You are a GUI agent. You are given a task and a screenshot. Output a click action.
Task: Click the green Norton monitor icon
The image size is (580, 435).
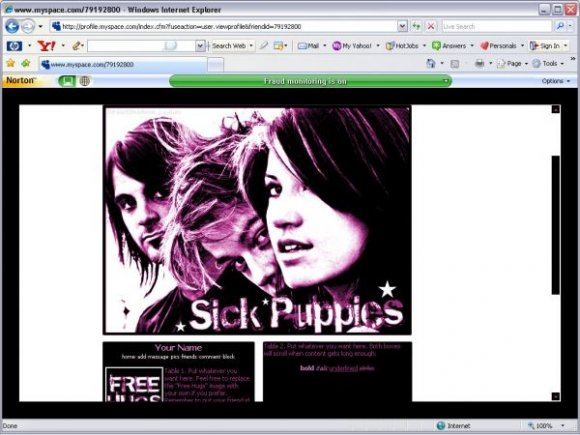point(67,81)
